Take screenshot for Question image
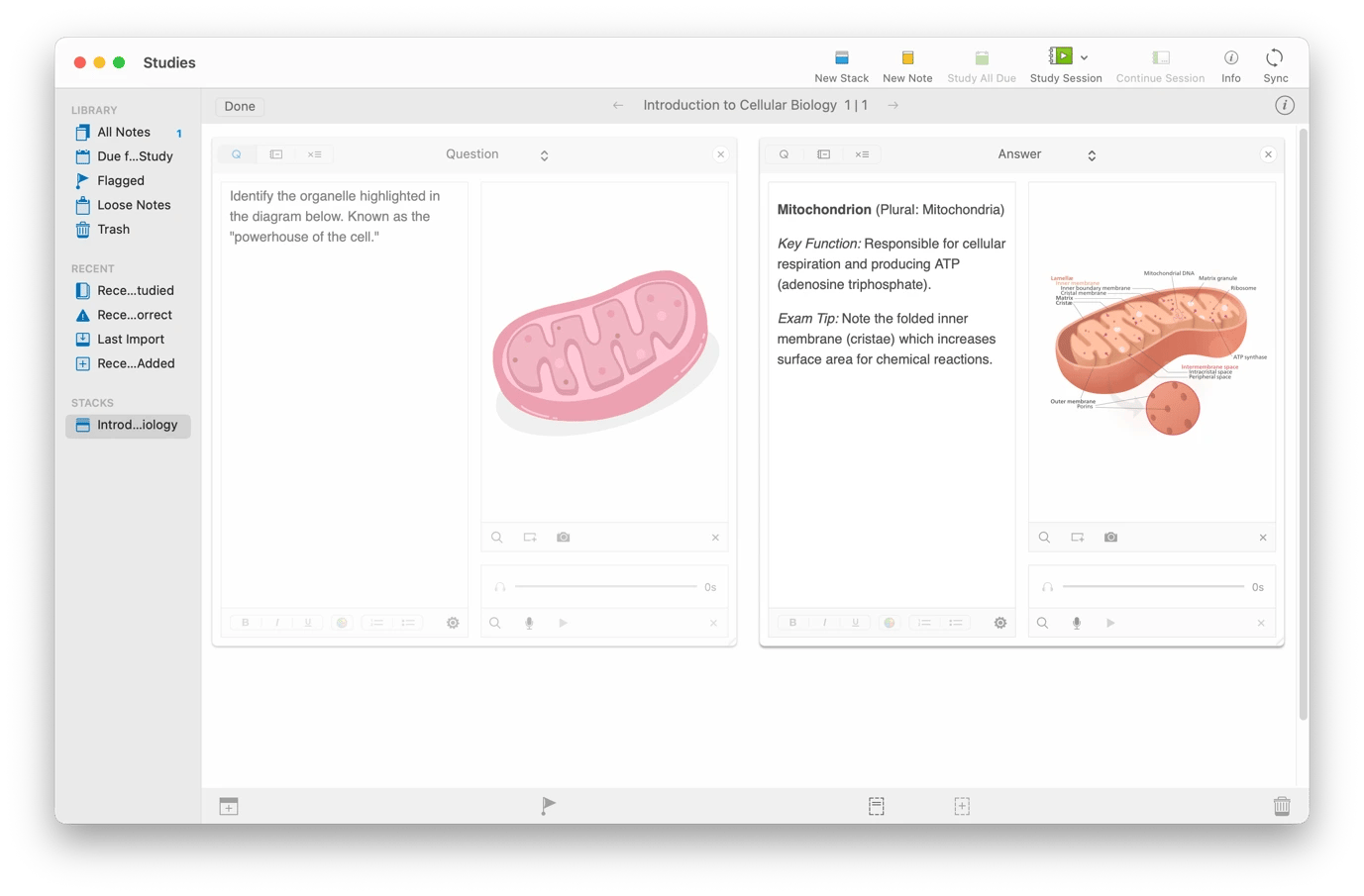Screen dimensions: 1364x896 [530, 538]
